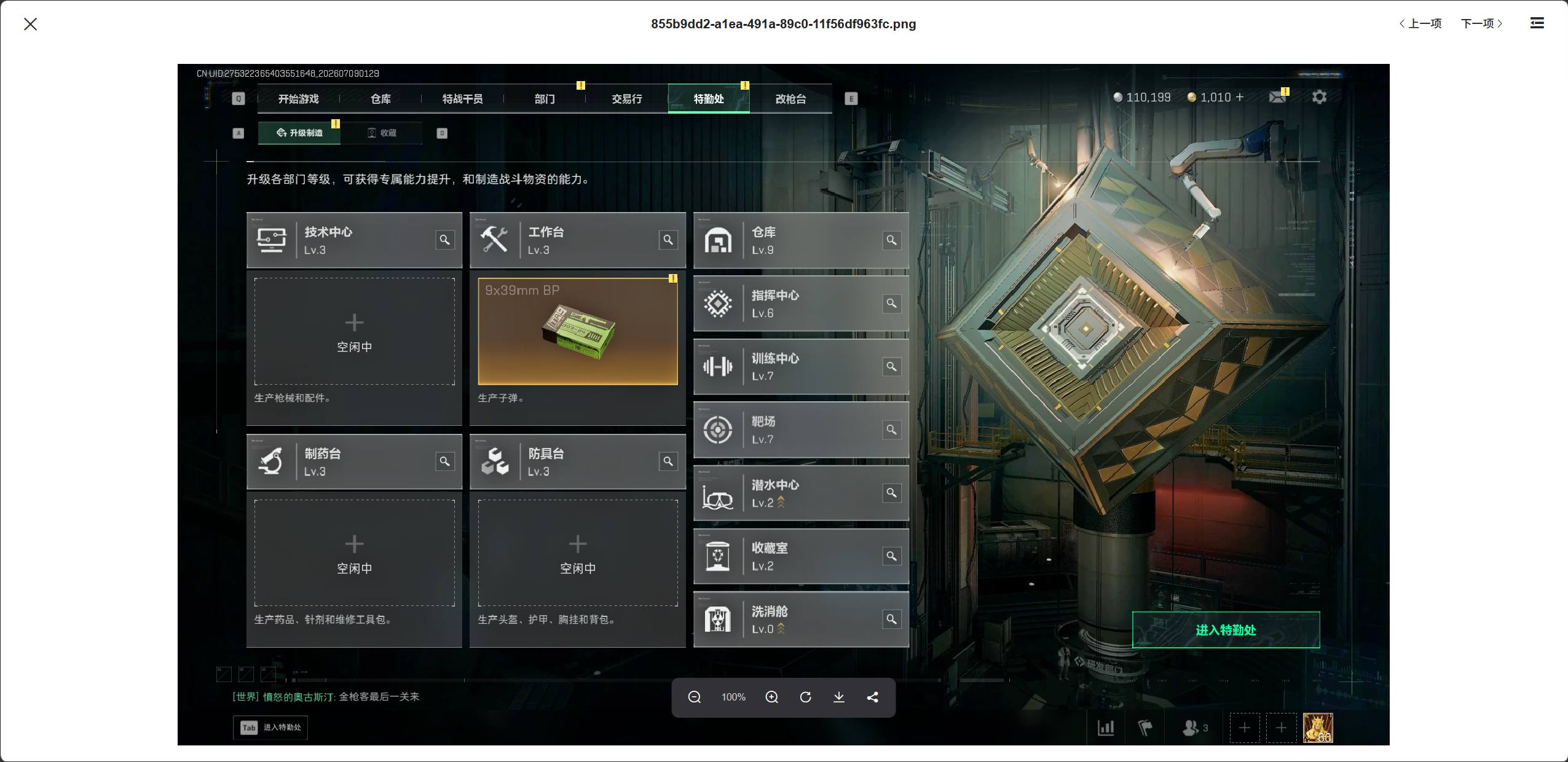The width and height of the screenshot is (1568, 762).
Task: Download the image with the arrow icon
Action: coord(839,697)
